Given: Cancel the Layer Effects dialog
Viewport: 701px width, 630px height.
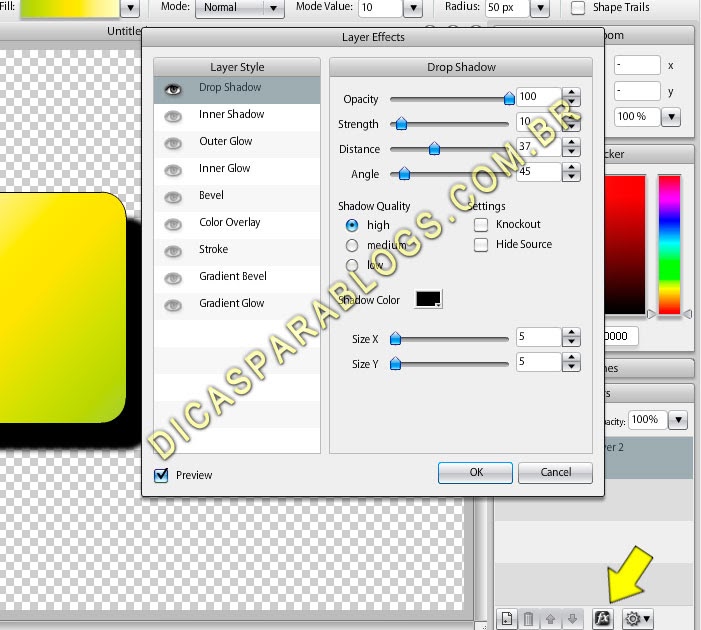Looking at the screenshot, I should (555, 473).
